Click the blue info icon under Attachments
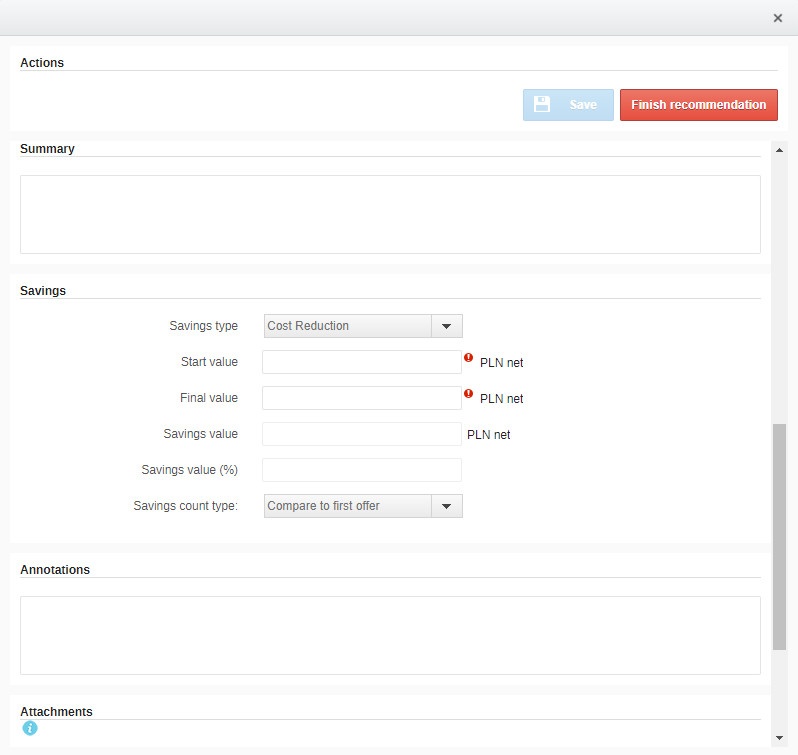The height and width of the screenshot is (755, 798). click(x=30, y=728)
